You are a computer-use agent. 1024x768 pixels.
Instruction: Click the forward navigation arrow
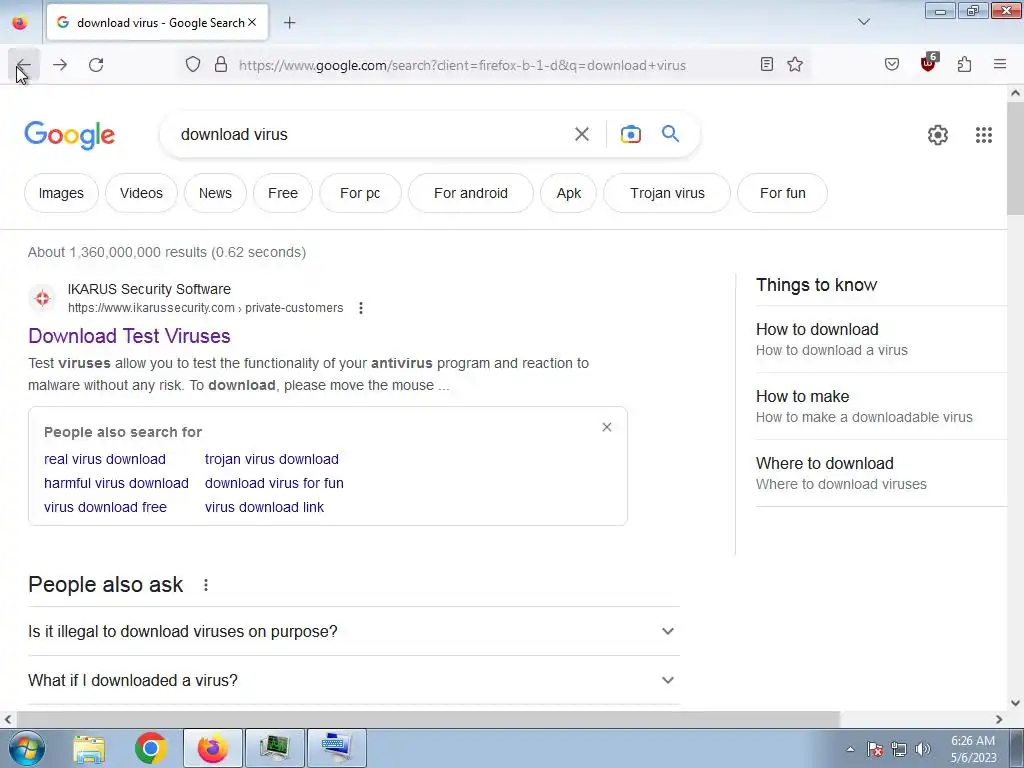60,65
